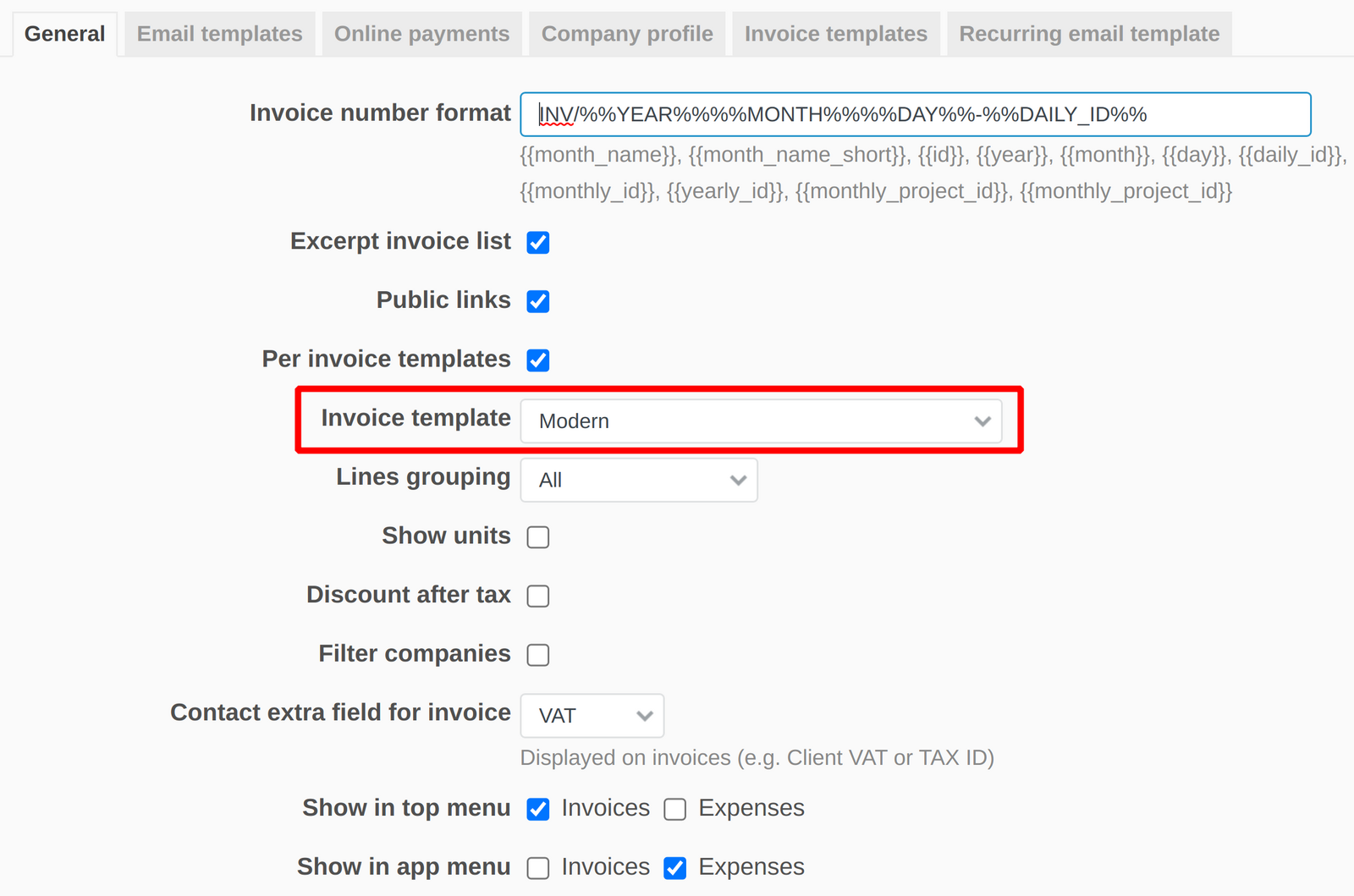Switch to the Company profile tab
1354x896 pixels.
pos(626,34)
